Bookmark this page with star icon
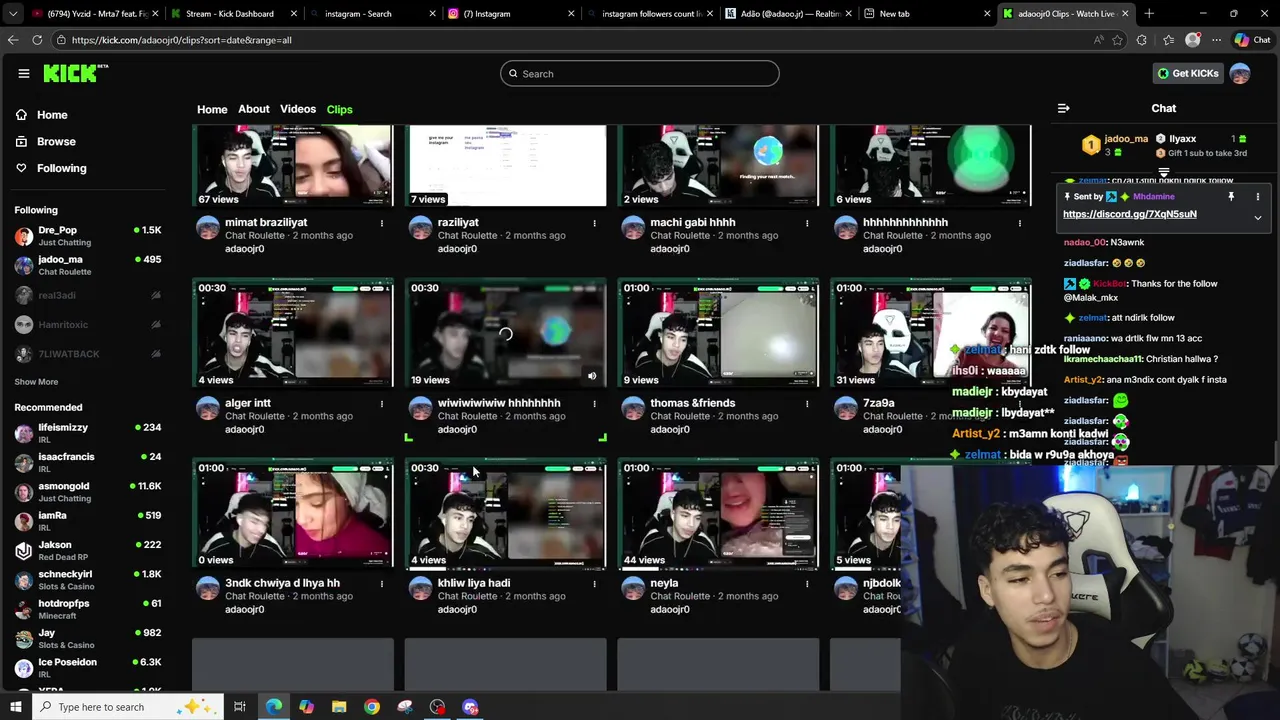This screenshot has height=720, width=1280. [1118, 40]
